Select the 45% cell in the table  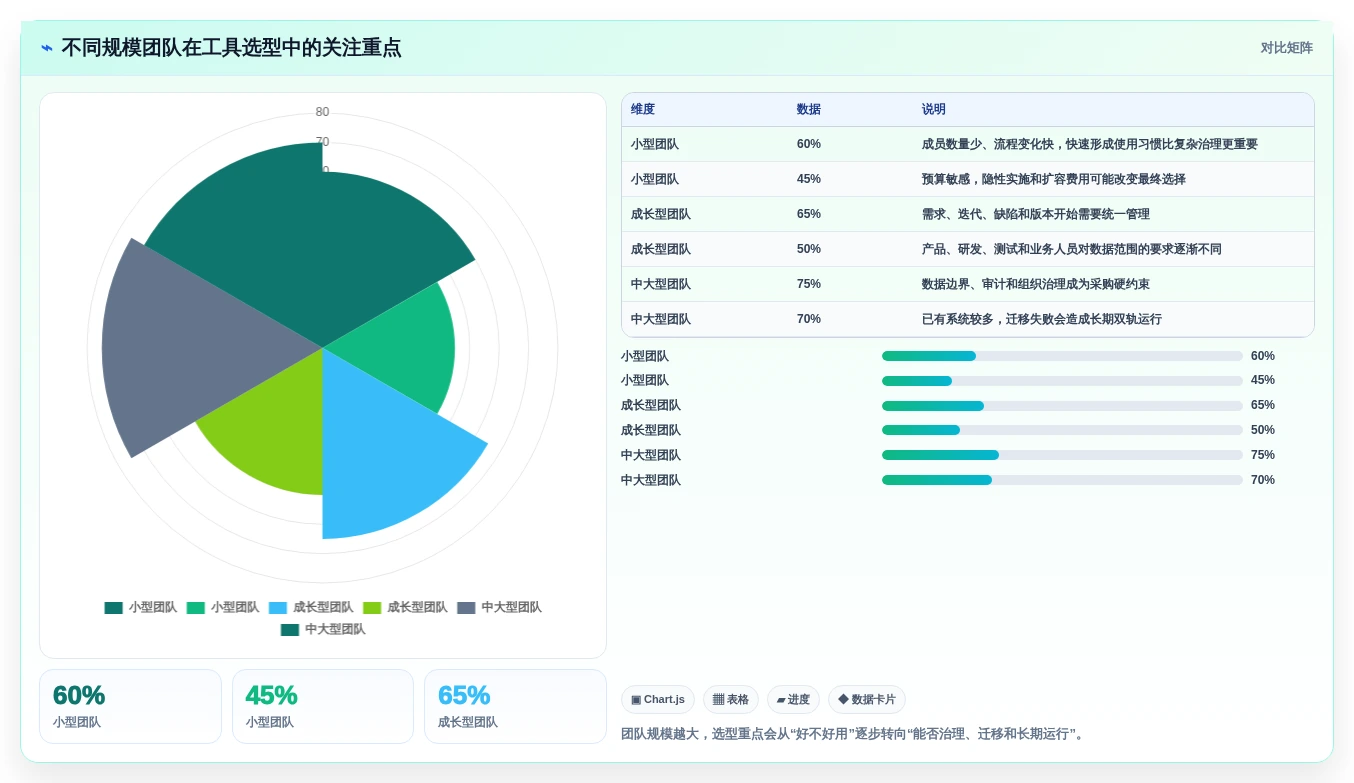pyautogui.click(x=809, y=179)
